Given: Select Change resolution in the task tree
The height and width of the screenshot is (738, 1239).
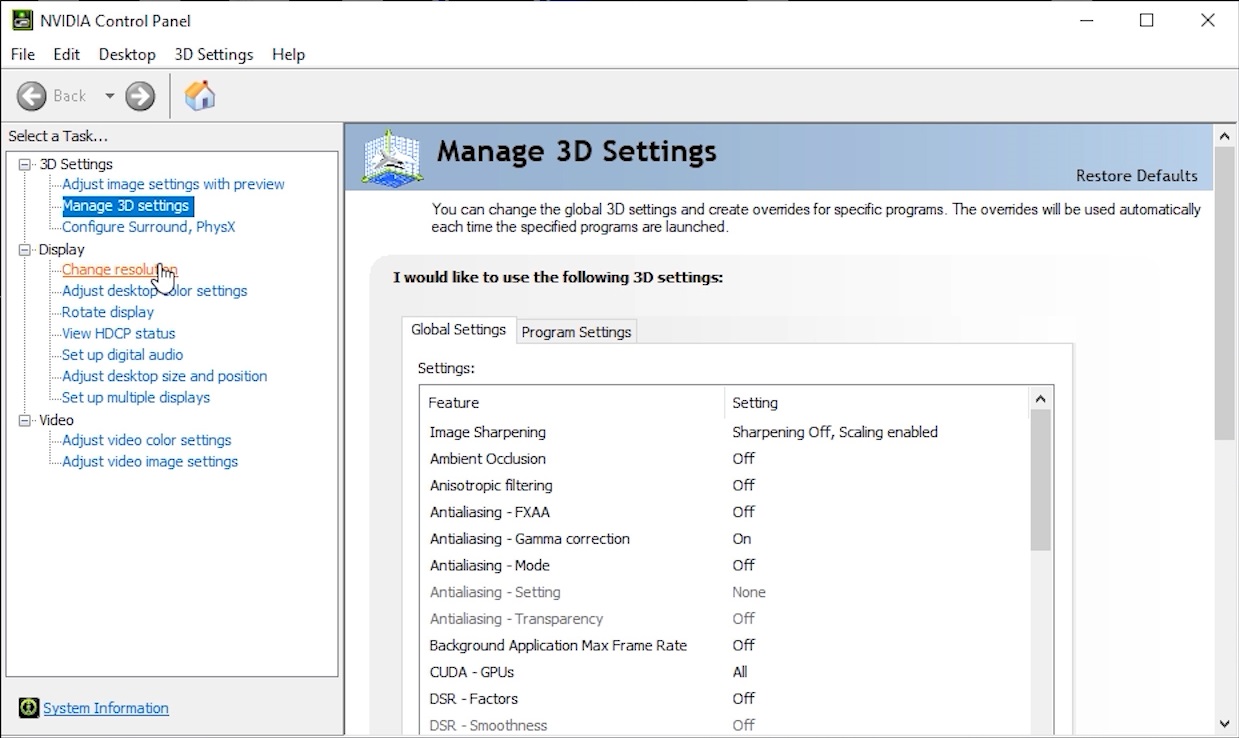Looking at the screenshot, I should tap(119, 270).
